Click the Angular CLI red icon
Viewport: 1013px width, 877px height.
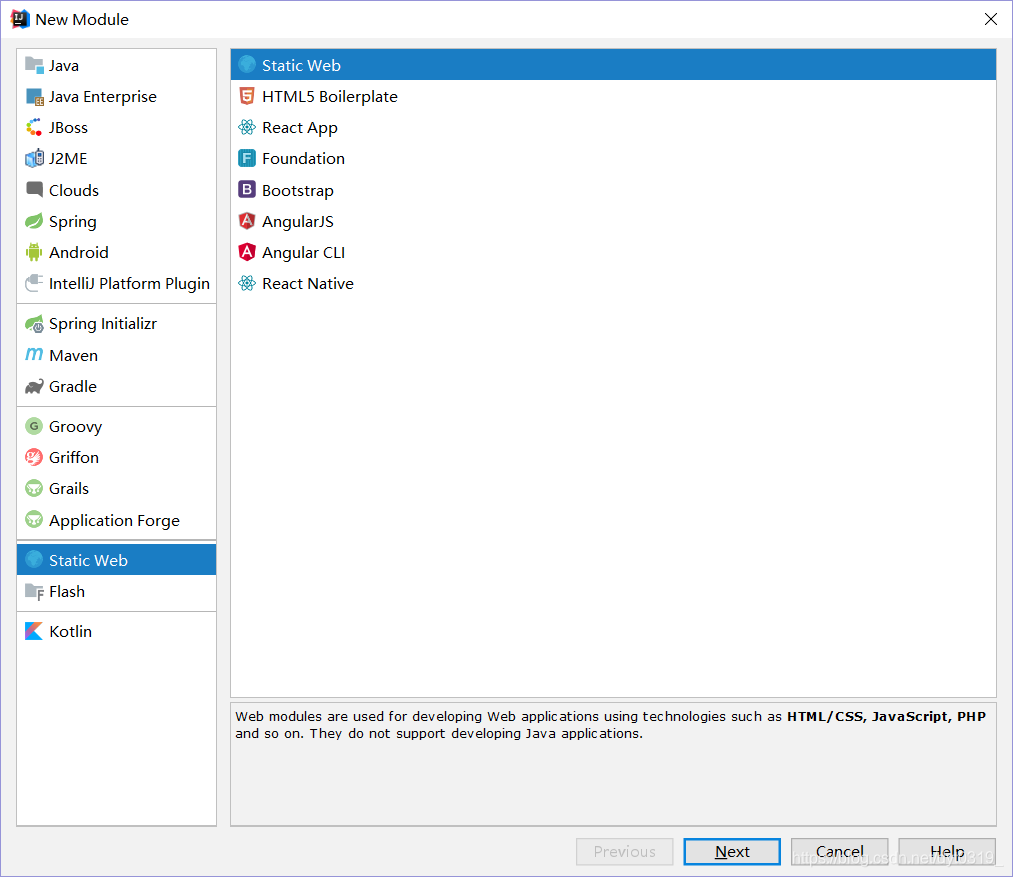point(247,252)
